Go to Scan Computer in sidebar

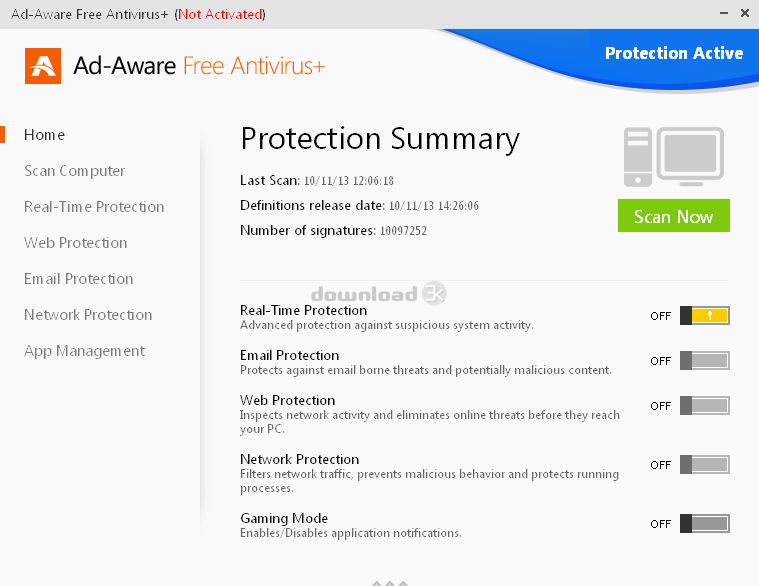[75, 171]
